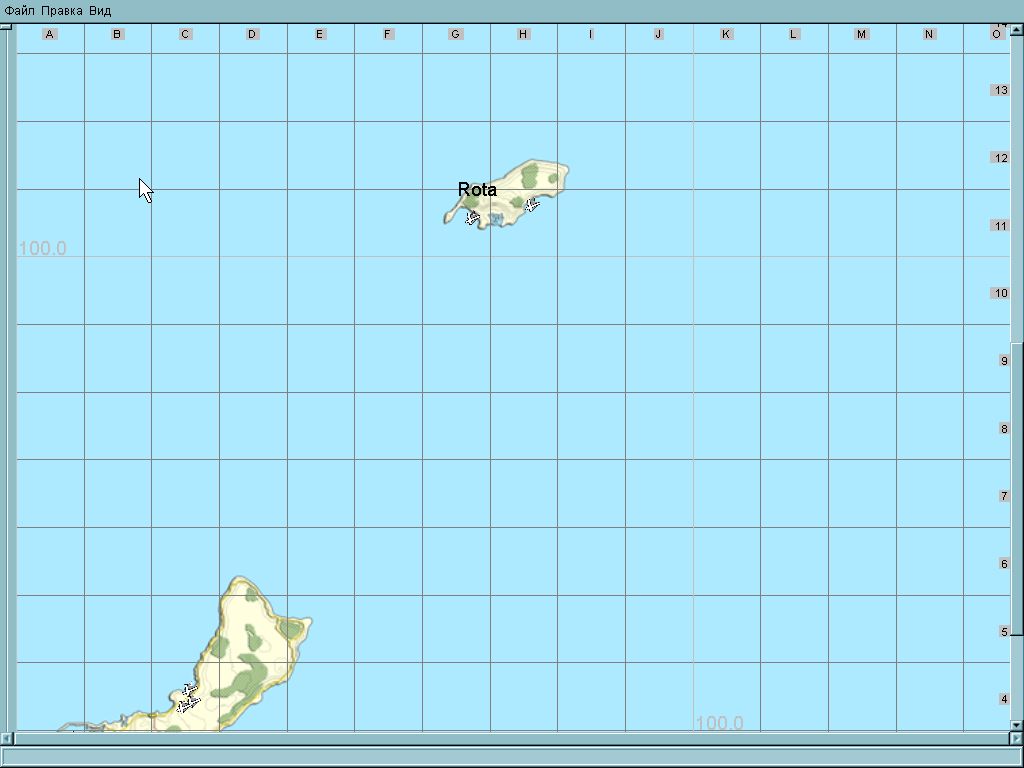Click grid row label 4

tap(1004, 699)
